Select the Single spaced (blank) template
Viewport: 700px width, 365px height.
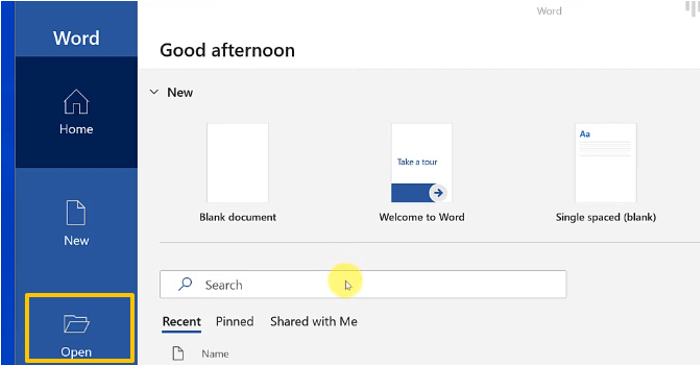click(x=605, y=163)
